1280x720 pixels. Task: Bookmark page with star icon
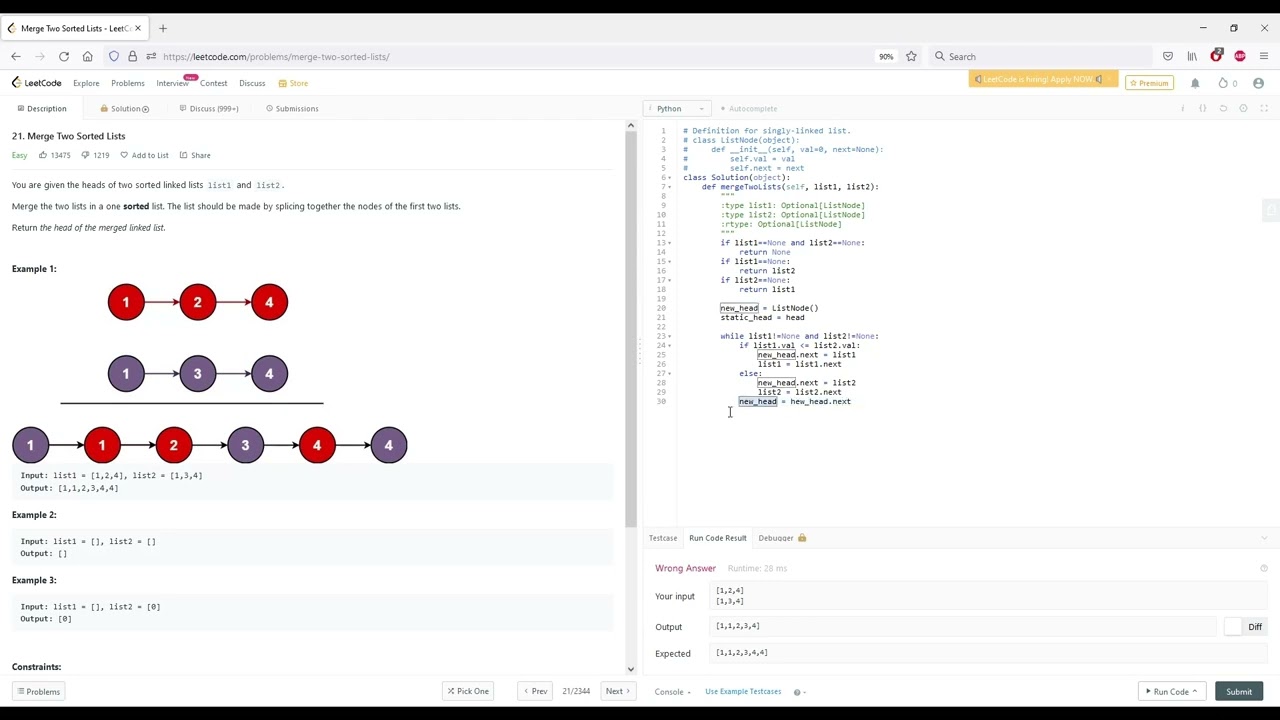pos(911,57)
